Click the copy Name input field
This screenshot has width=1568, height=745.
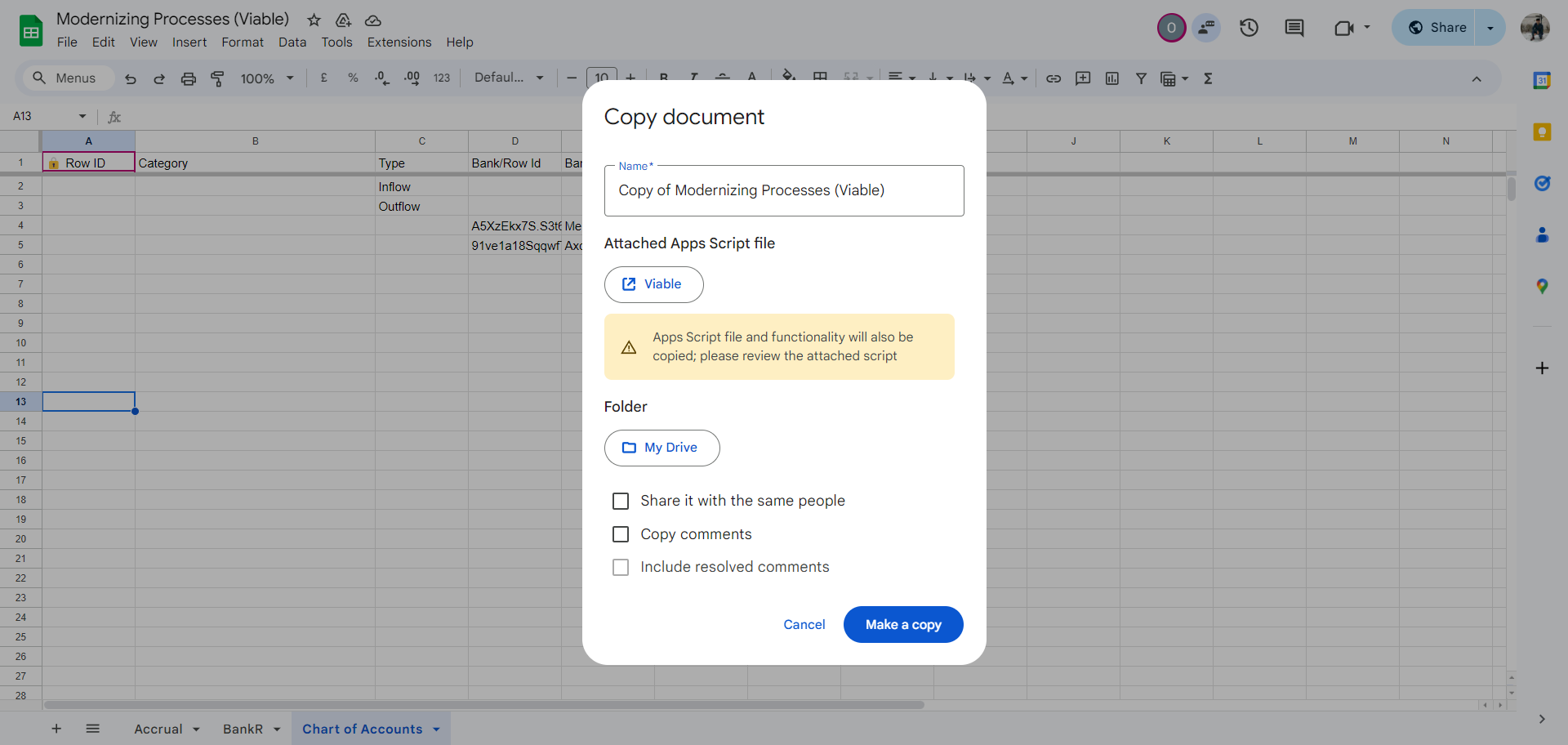(783, 190)
